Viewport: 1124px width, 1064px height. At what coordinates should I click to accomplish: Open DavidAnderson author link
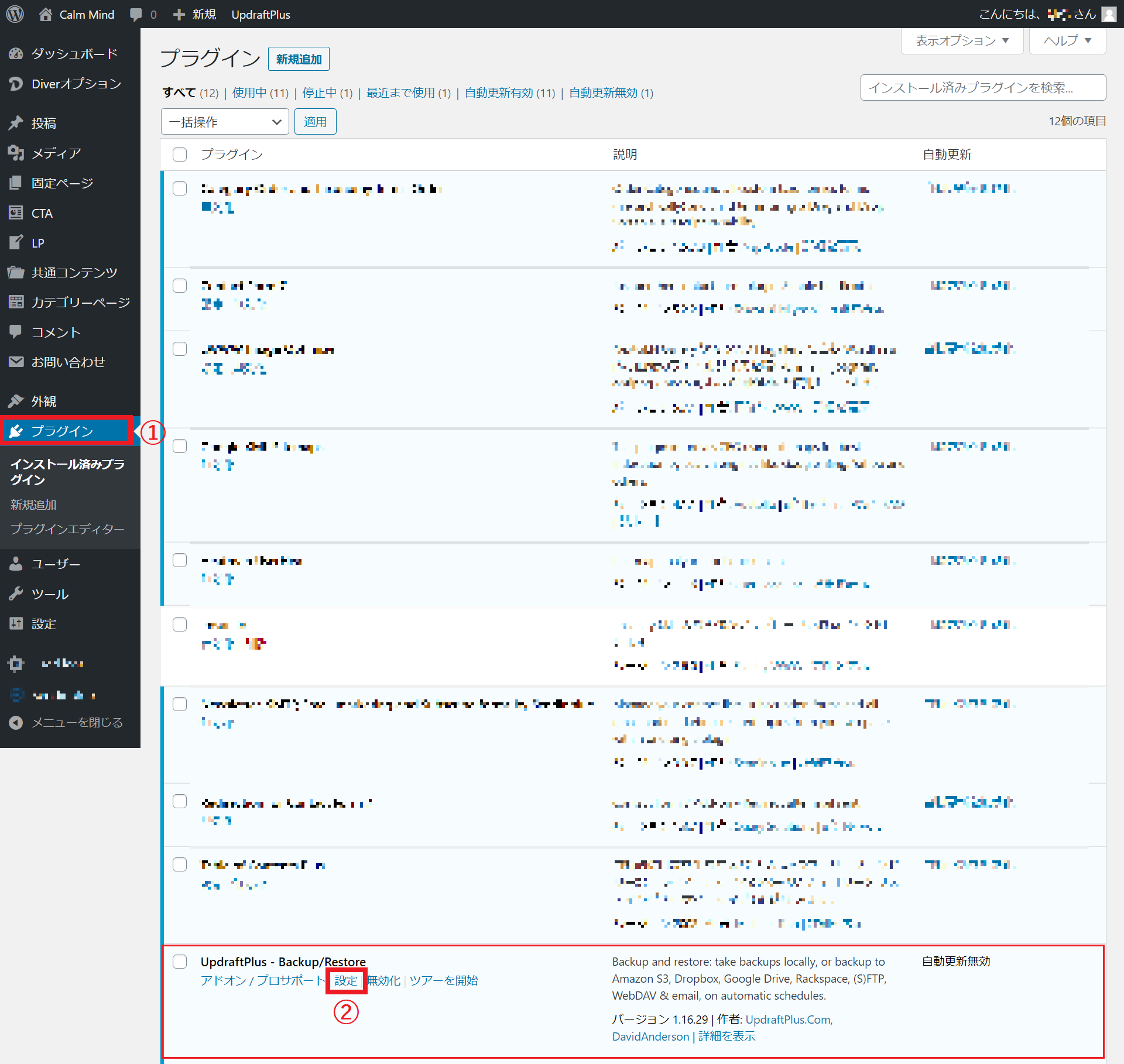tap(650, 1036)
